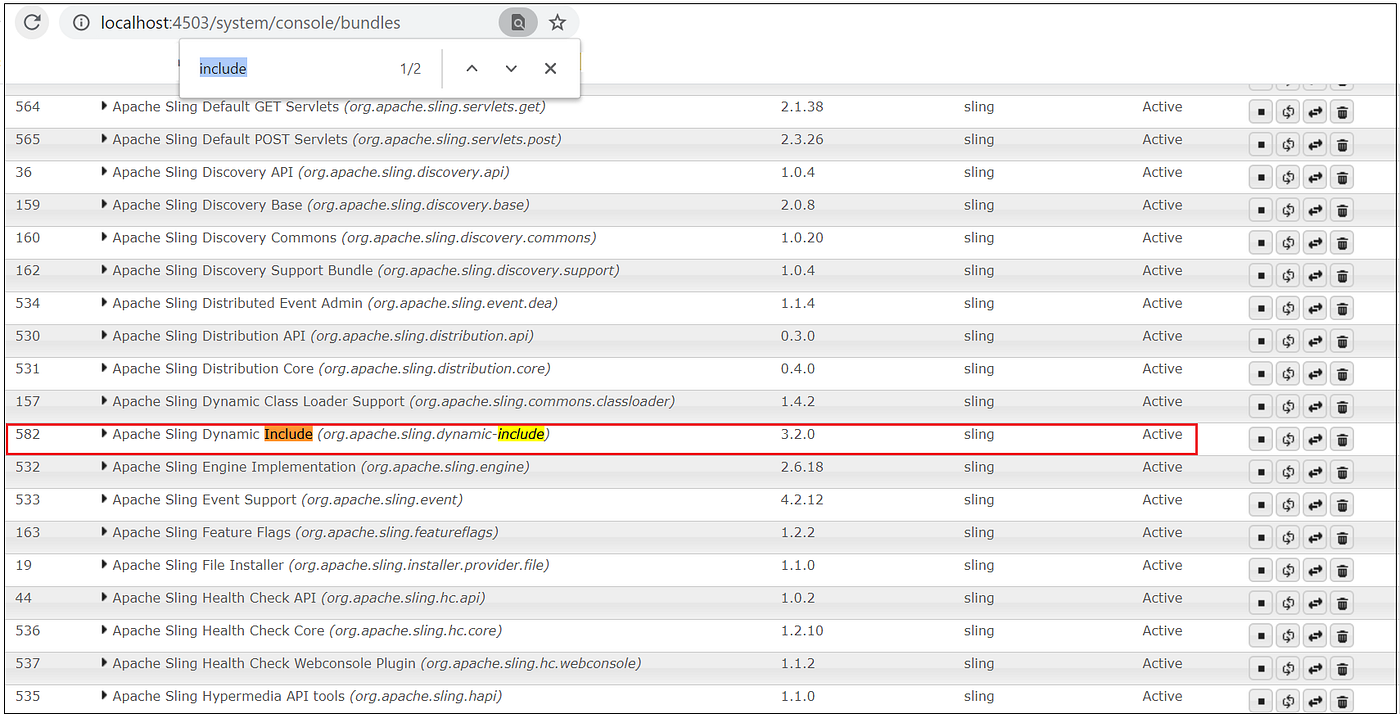Expand the Sling Hypermedia API tools row
This screenshot has width=1400, height=714.
click(104, 696)
